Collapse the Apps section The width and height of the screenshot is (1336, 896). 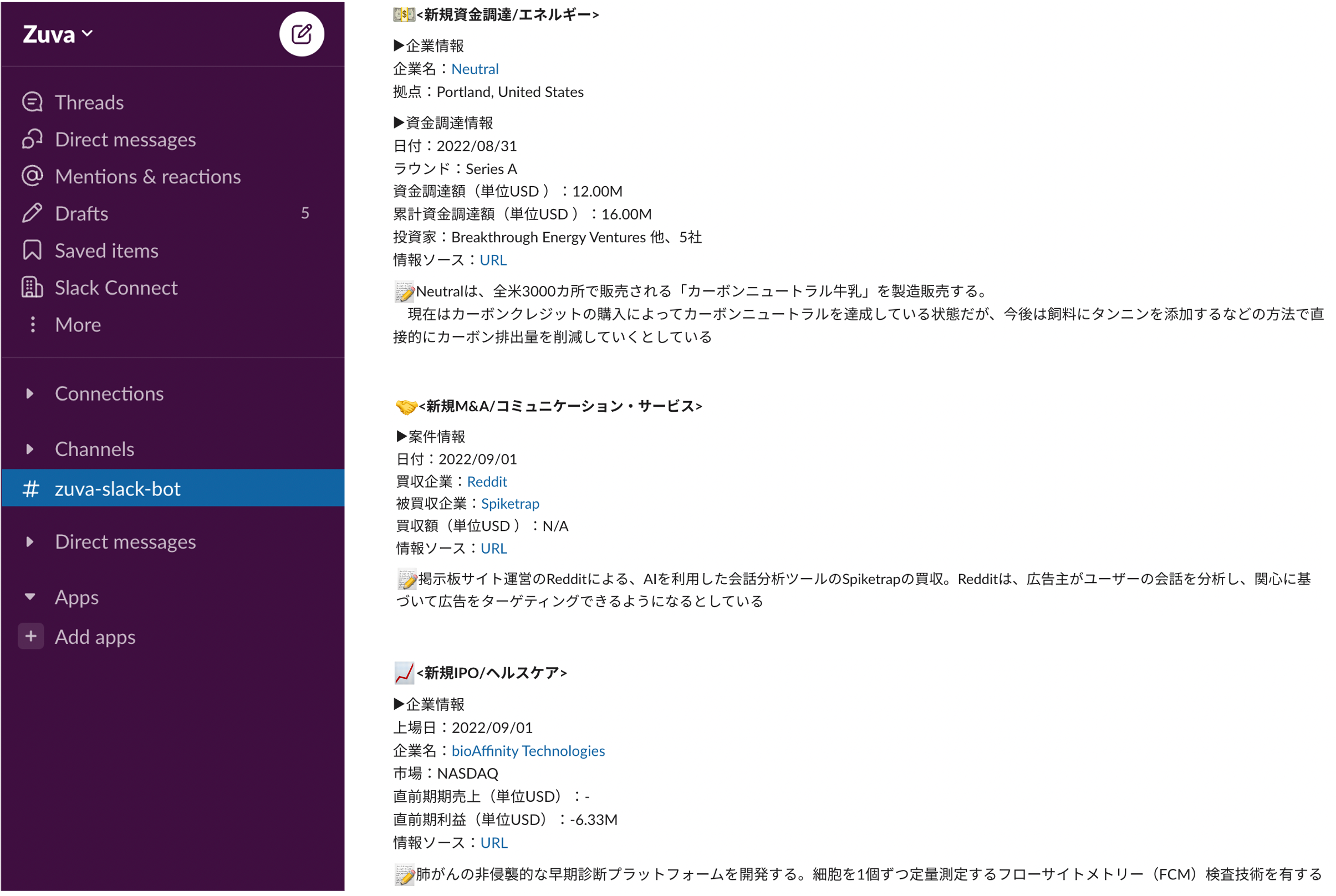coord(30,597)
